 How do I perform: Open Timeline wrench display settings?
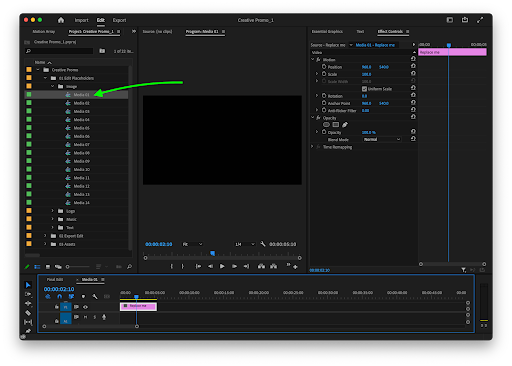95,296
